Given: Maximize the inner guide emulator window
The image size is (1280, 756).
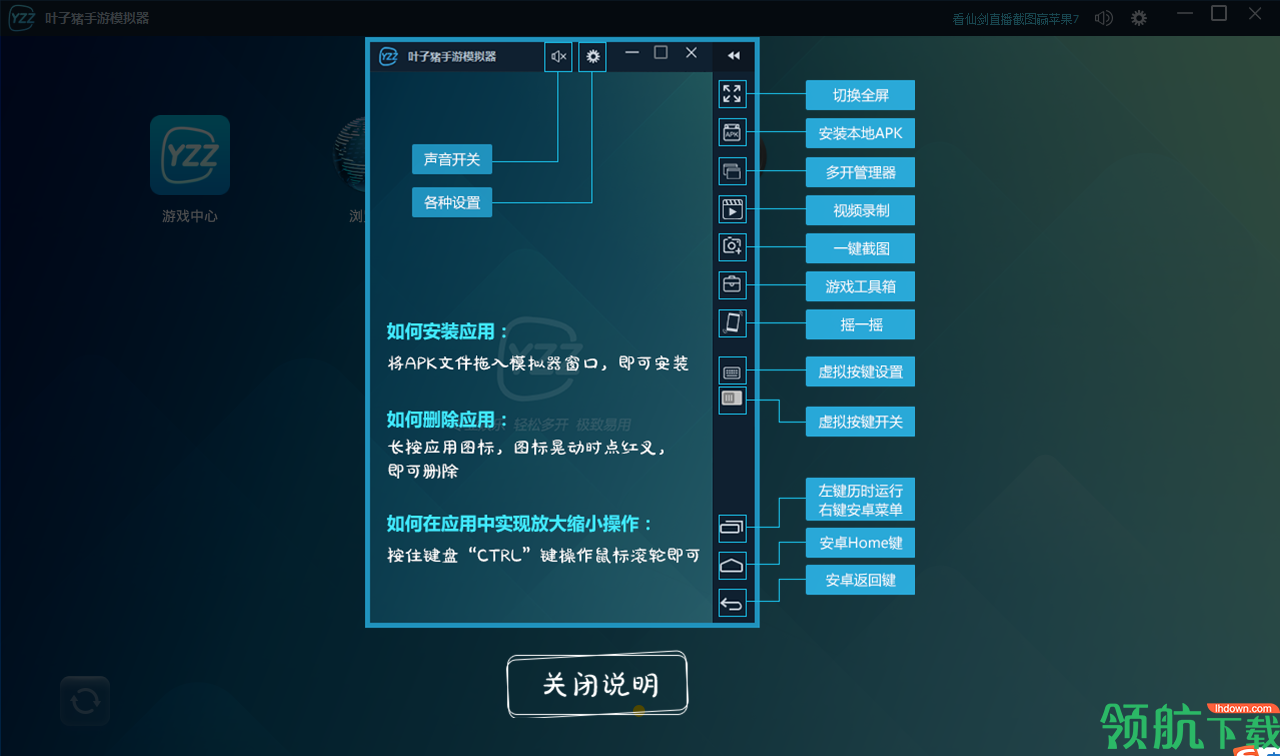Looking at the screenshot, I should (661, 53).
